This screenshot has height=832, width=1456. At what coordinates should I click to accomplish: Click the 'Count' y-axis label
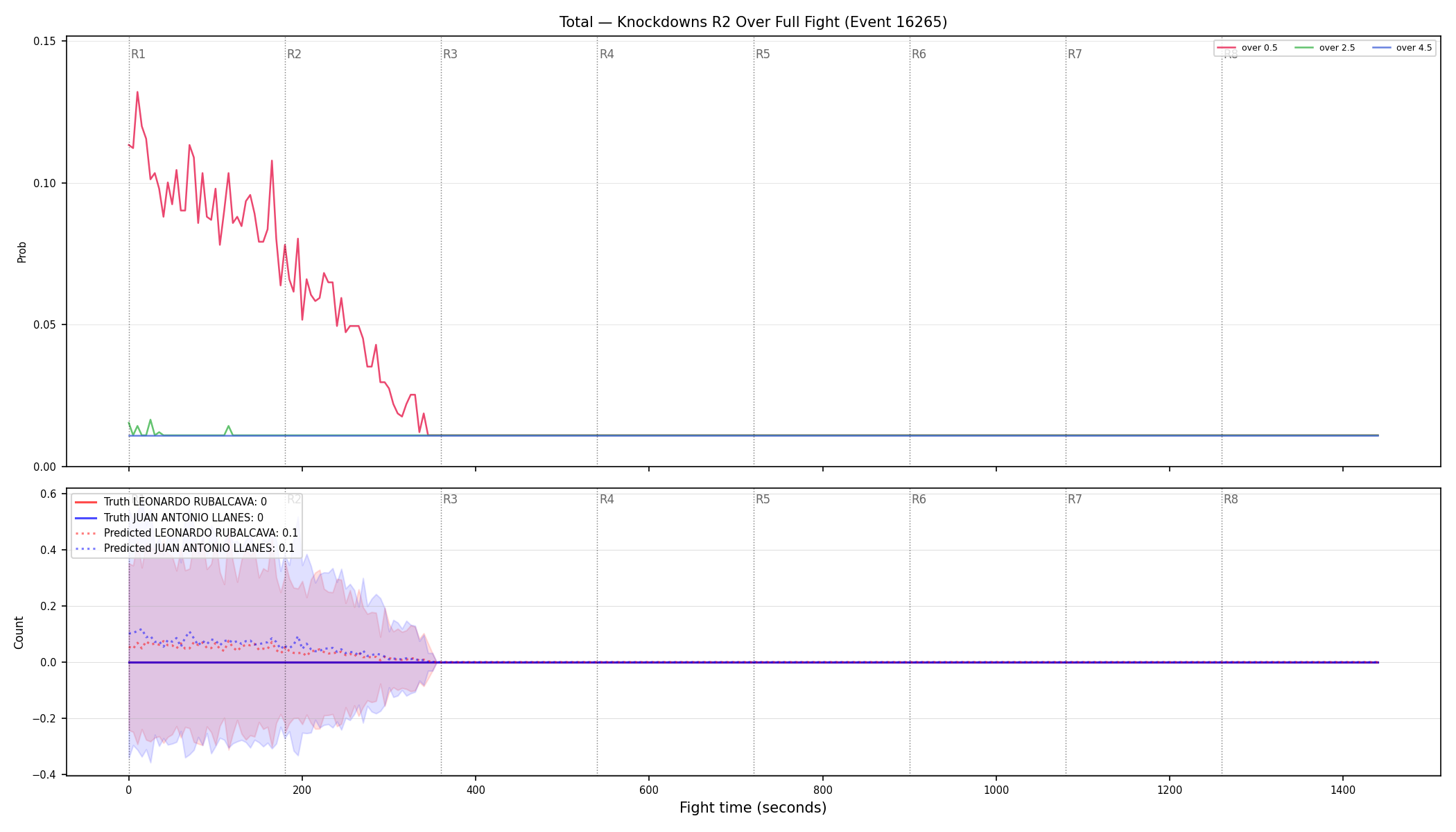19,632
